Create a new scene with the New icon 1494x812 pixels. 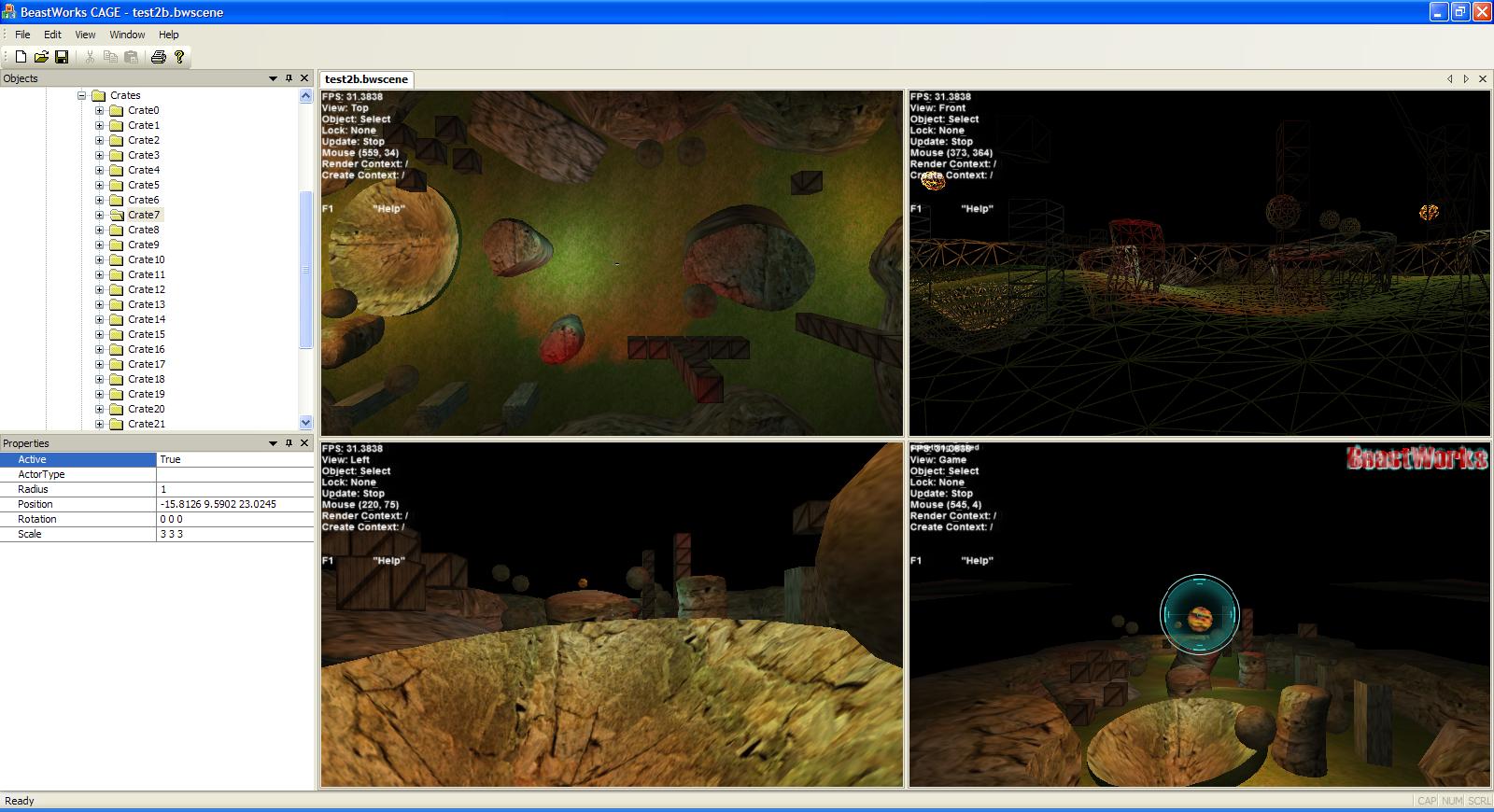[x=21, y=57]
